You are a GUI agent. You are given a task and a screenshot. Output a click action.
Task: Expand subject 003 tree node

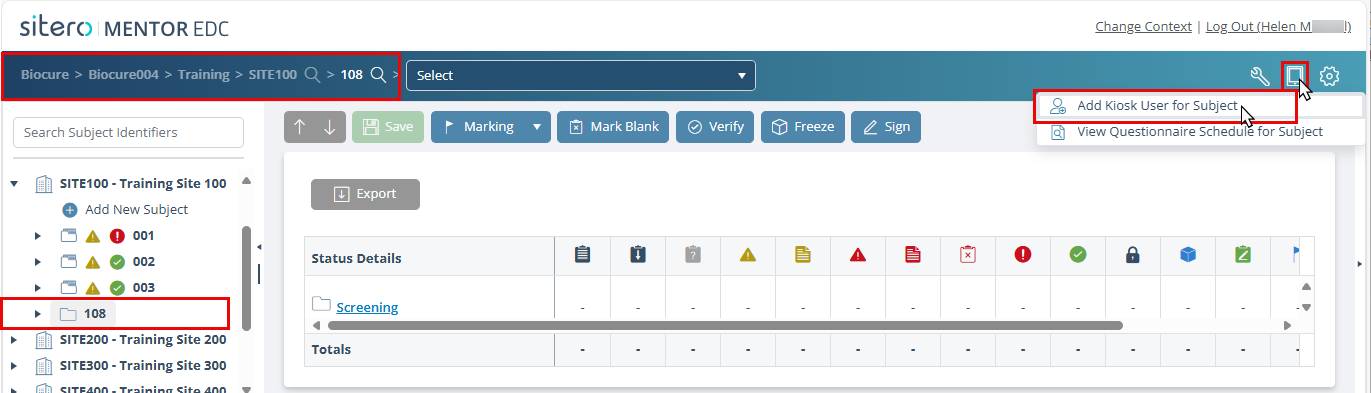[38, 288]
